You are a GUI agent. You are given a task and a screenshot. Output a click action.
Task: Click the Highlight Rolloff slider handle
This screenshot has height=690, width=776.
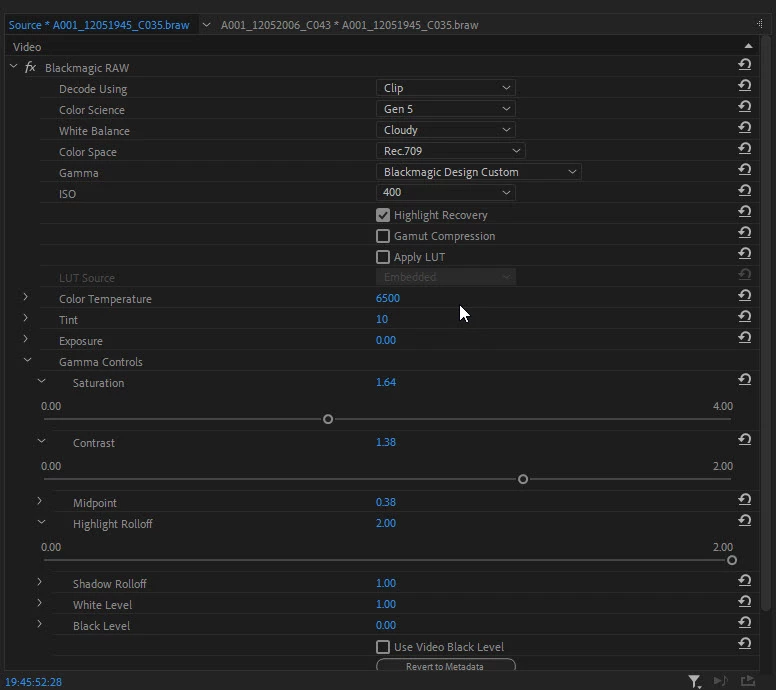pyautogui.click(x=731, y=560)
